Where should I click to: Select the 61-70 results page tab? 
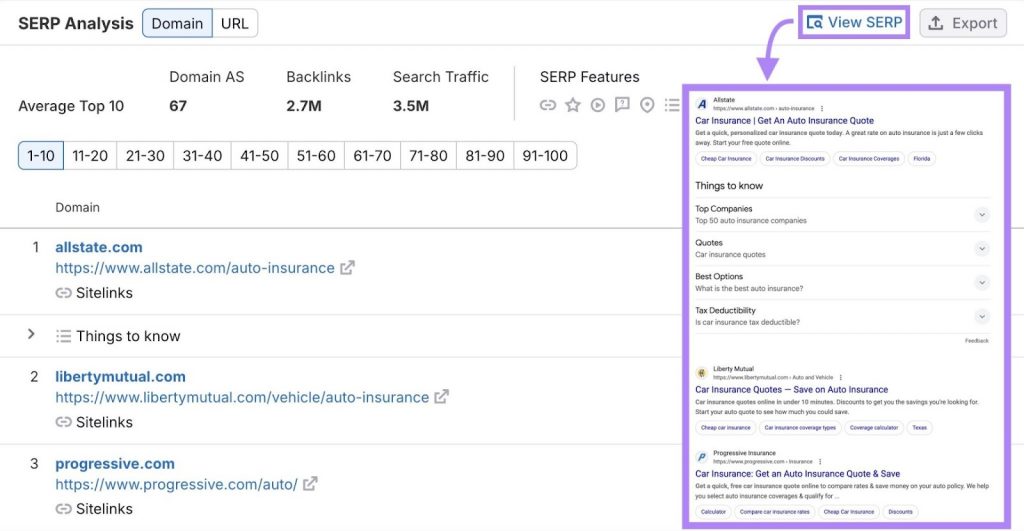[x=372, y=155]
